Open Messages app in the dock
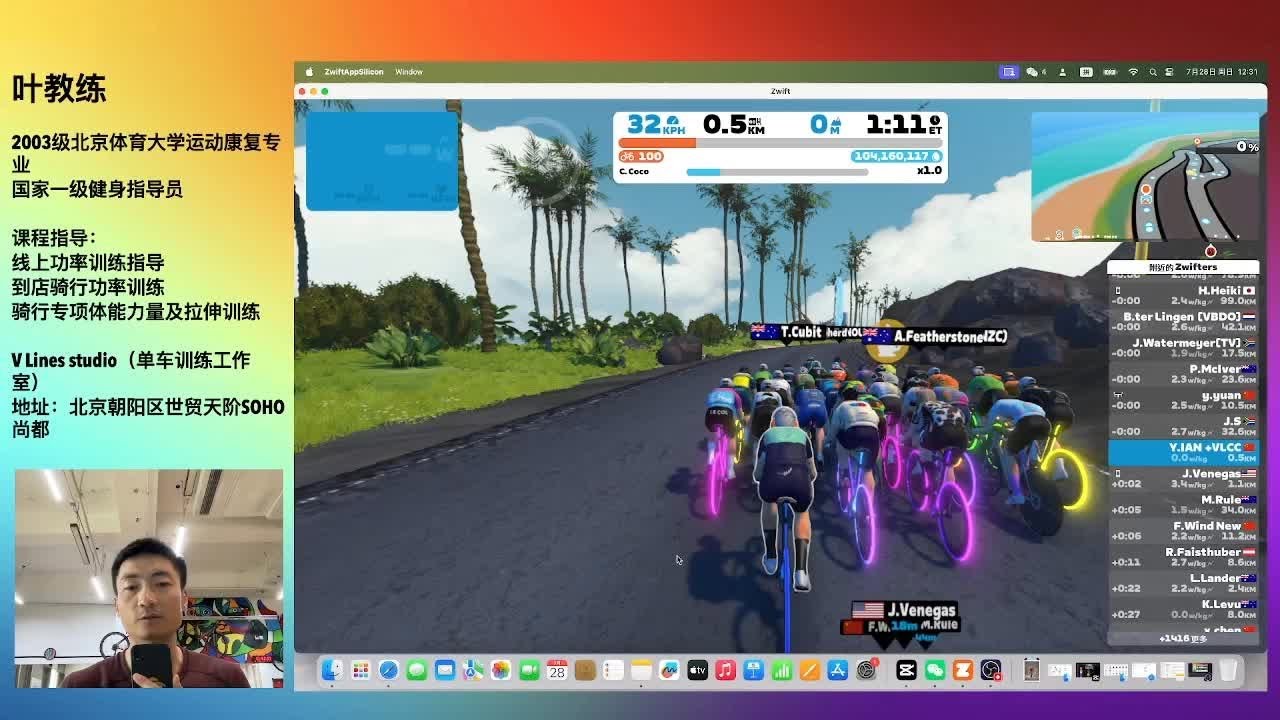Screen dimensions: 1280x720 (x=417, y=670)
